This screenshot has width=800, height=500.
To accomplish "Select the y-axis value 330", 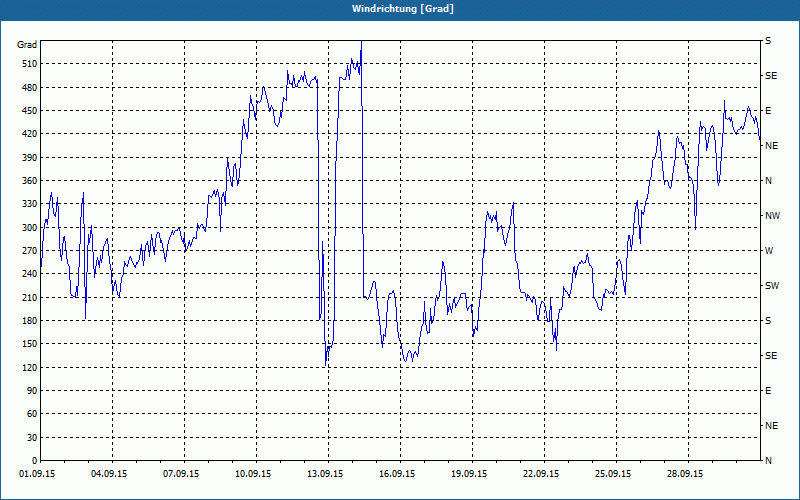I will click(30, 204).
